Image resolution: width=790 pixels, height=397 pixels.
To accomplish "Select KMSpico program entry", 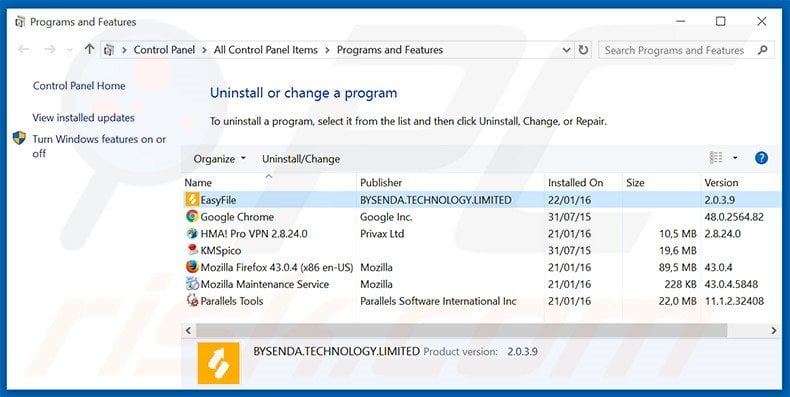I will tap(221, 250).
